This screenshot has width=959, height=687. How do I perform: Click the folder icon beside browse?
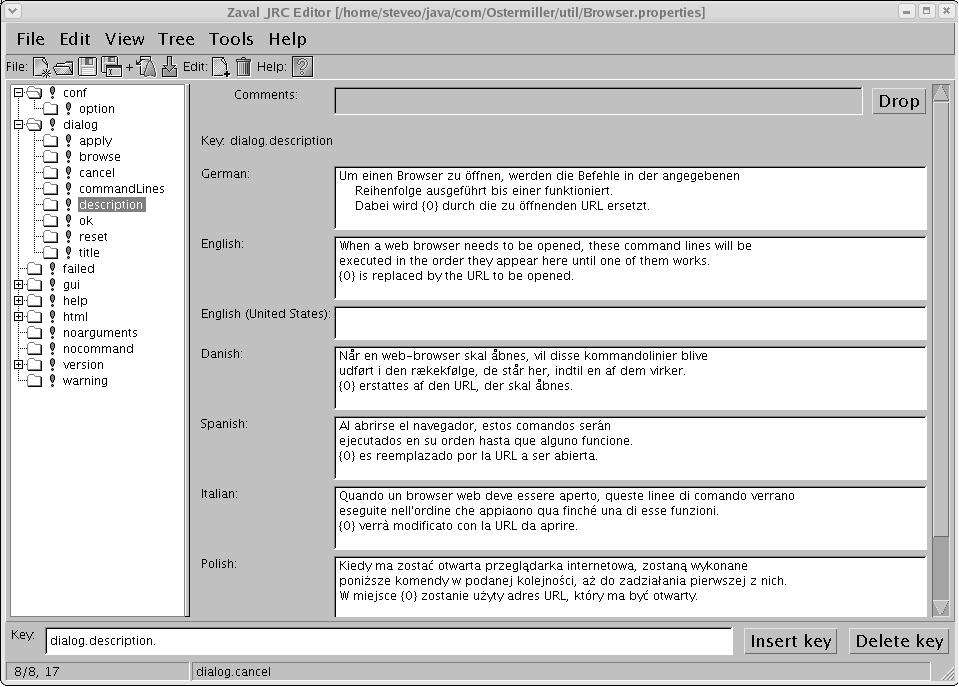pos(51,157)
